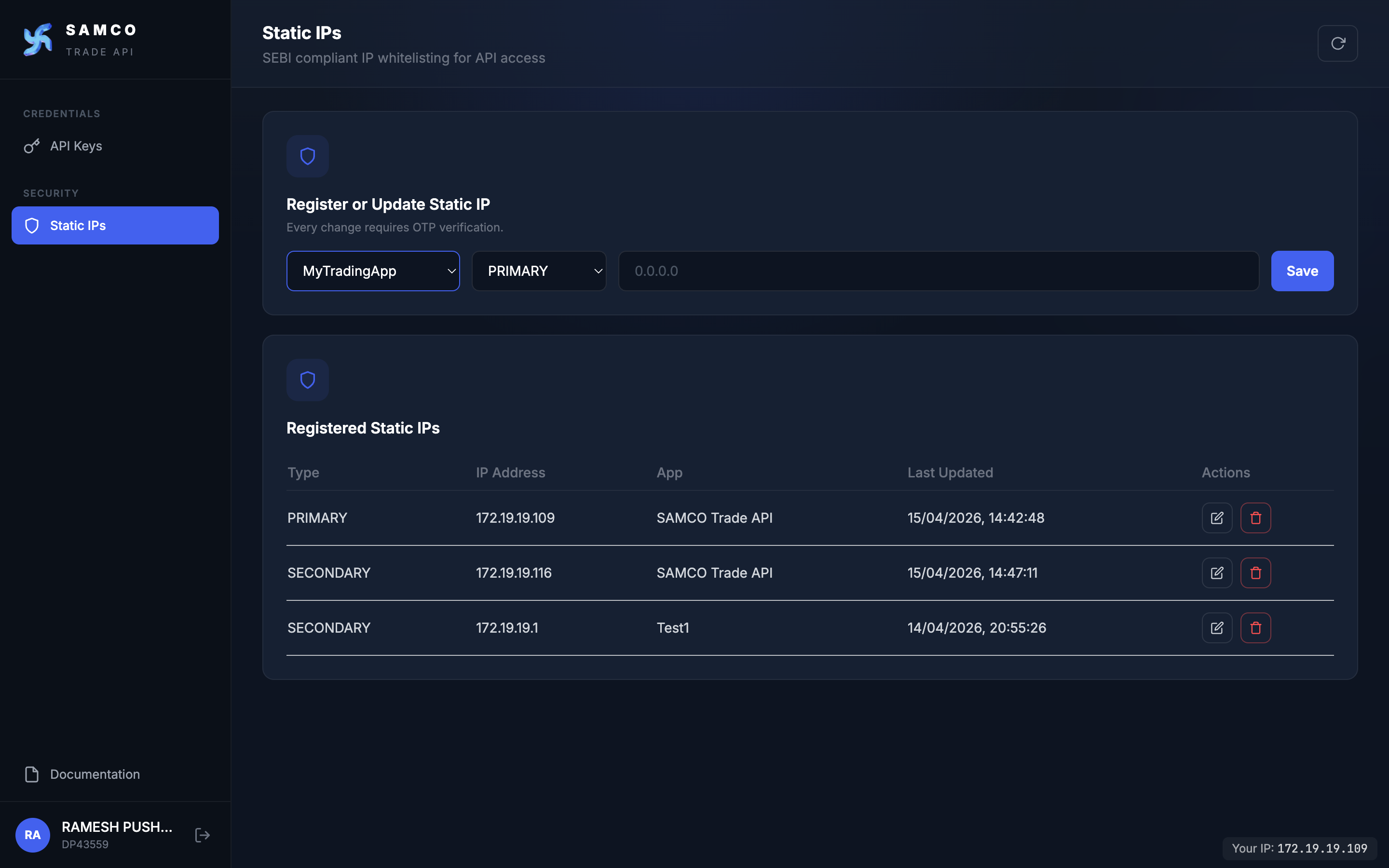Delete the PRIMARY 172.19.19.109 entry
Image resolution: width=1389 pixels, height=868 pixels.
click(1255, 518)
